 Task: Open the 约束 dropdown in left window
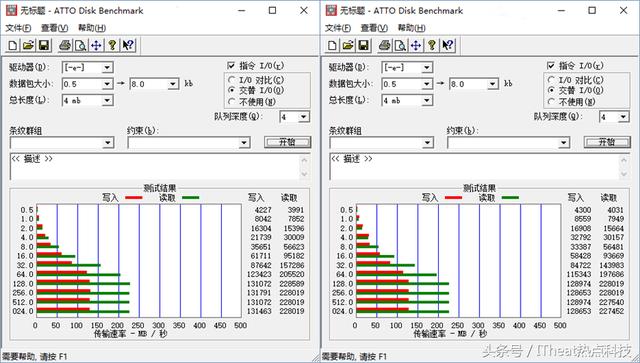click(x=244, y=143)
